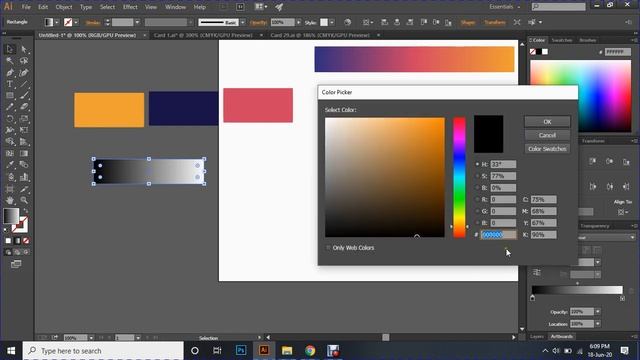Switch to the Swatches panel tab
The width and height of the screenshot is (640, 360).
tap(562, 40)
